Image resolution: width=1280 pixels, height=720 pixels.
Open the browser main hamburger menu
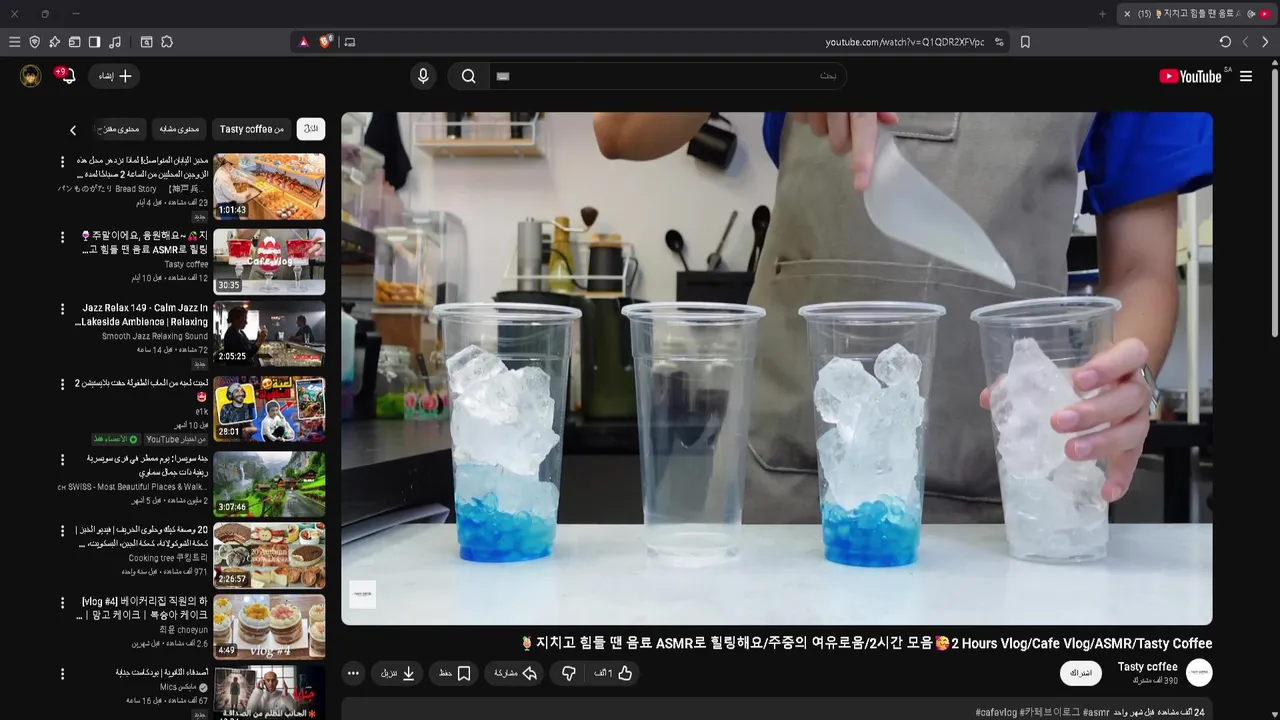coord(14,42)
